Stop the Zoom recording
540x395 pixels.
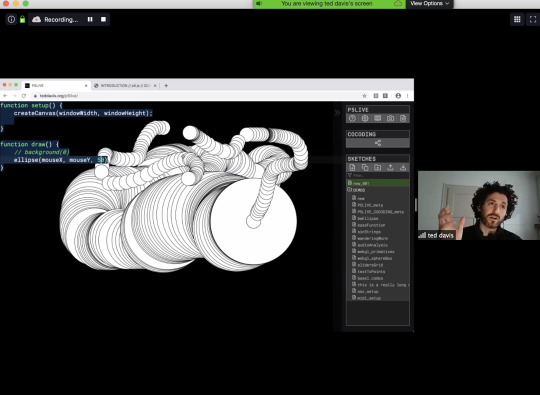pyautogui.click(x=103, y=19)
